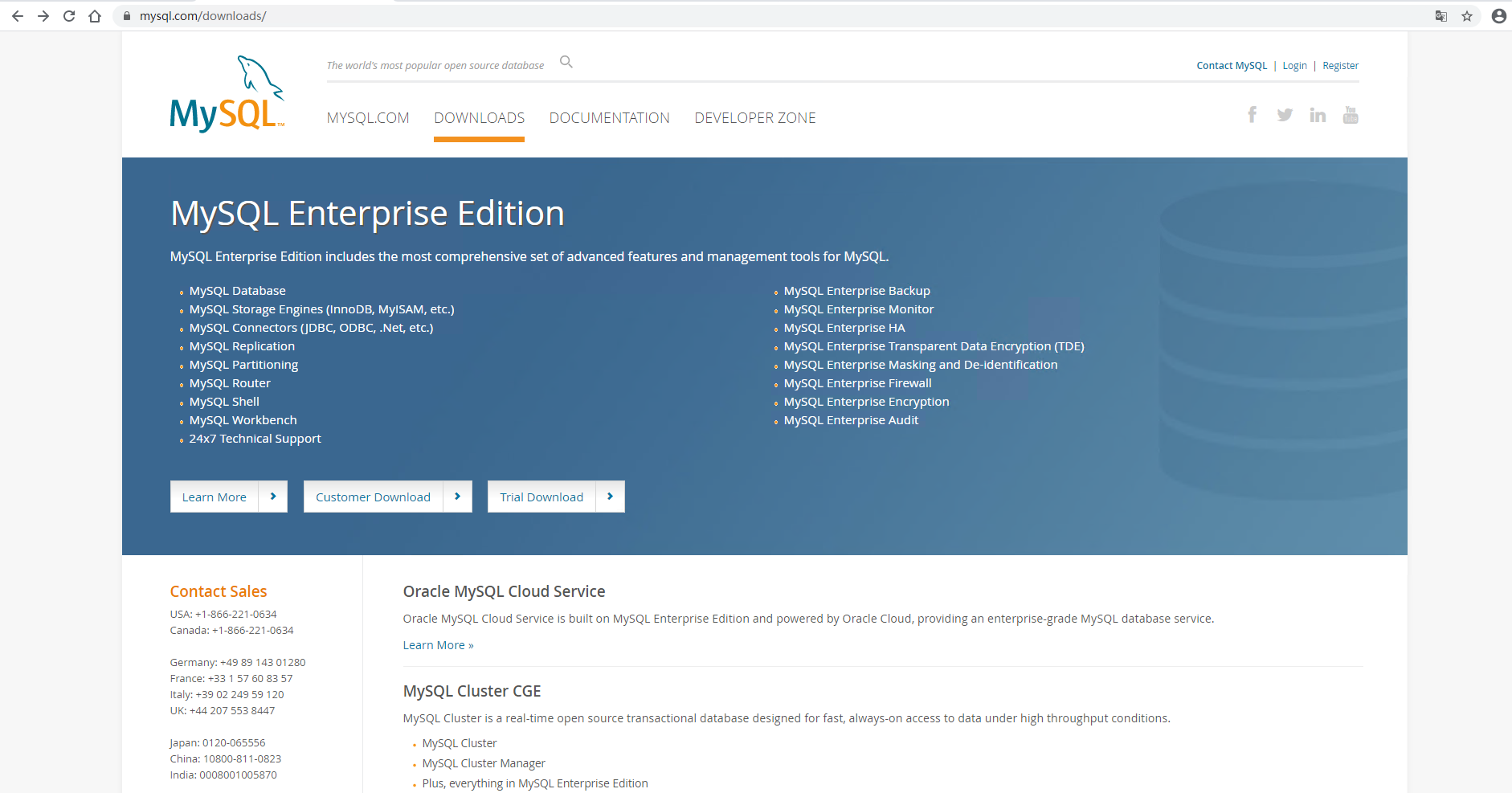Click the browser back arrow
1512x793 pixels.
(17, 16)
